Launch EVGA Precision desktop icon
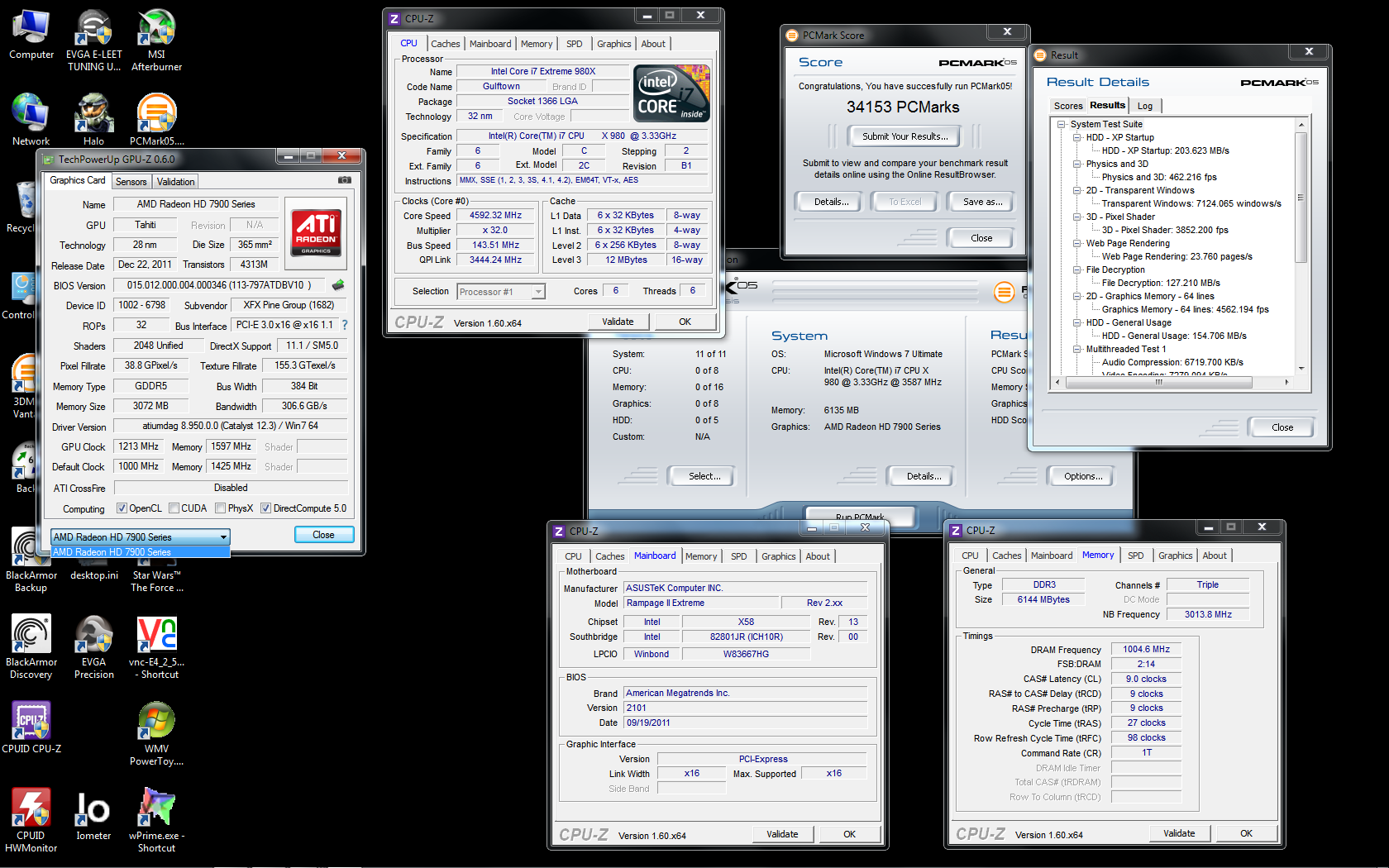 point(94,646)
